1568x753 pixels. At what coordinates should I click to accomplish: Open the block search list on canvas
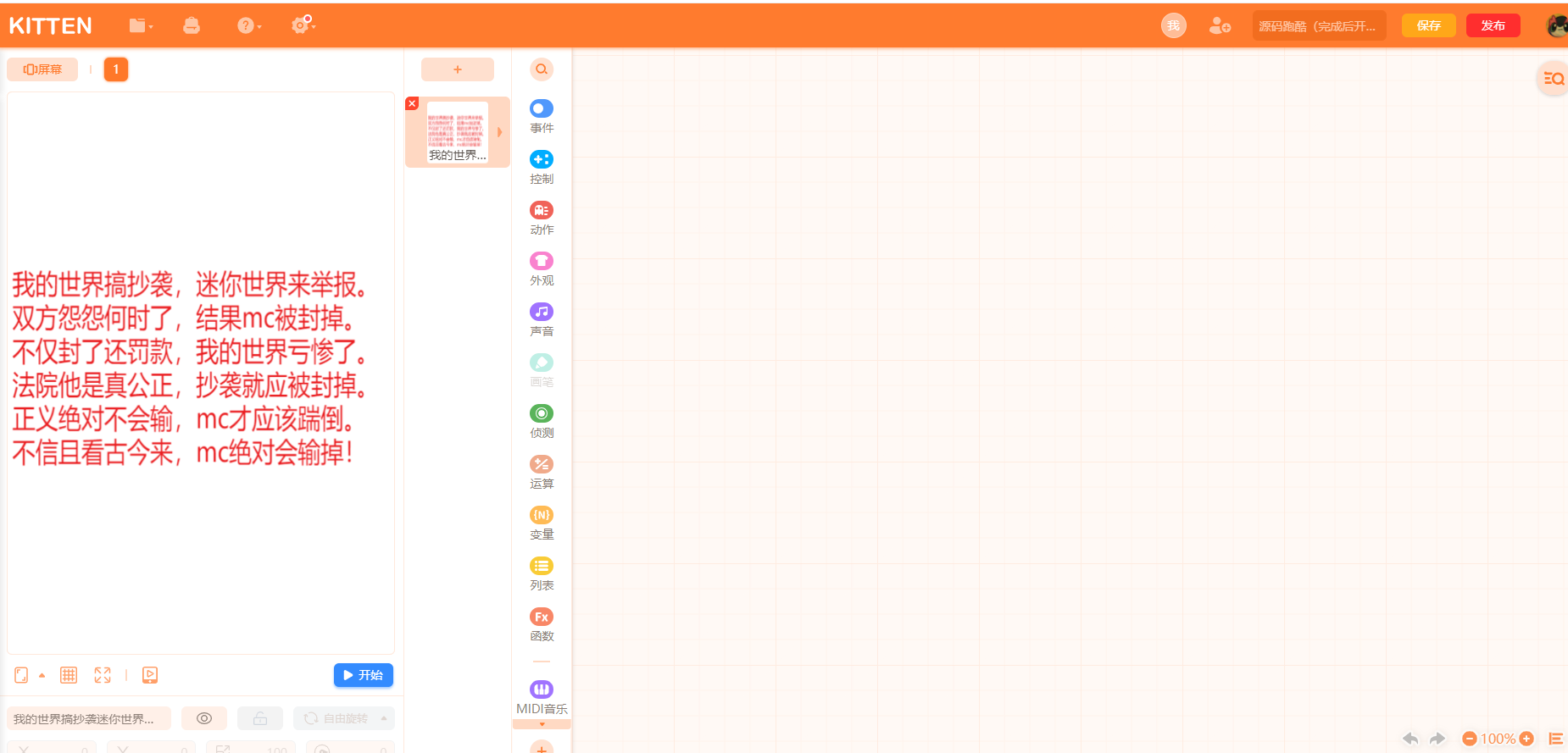click(1554, 79)
